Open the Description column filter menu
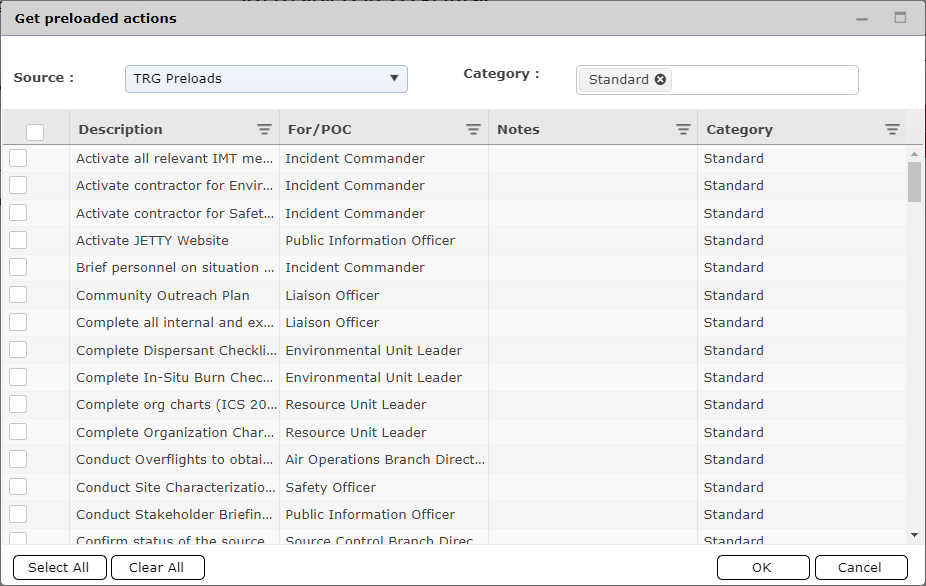This screenshot has width=926, height=586. 264,129
